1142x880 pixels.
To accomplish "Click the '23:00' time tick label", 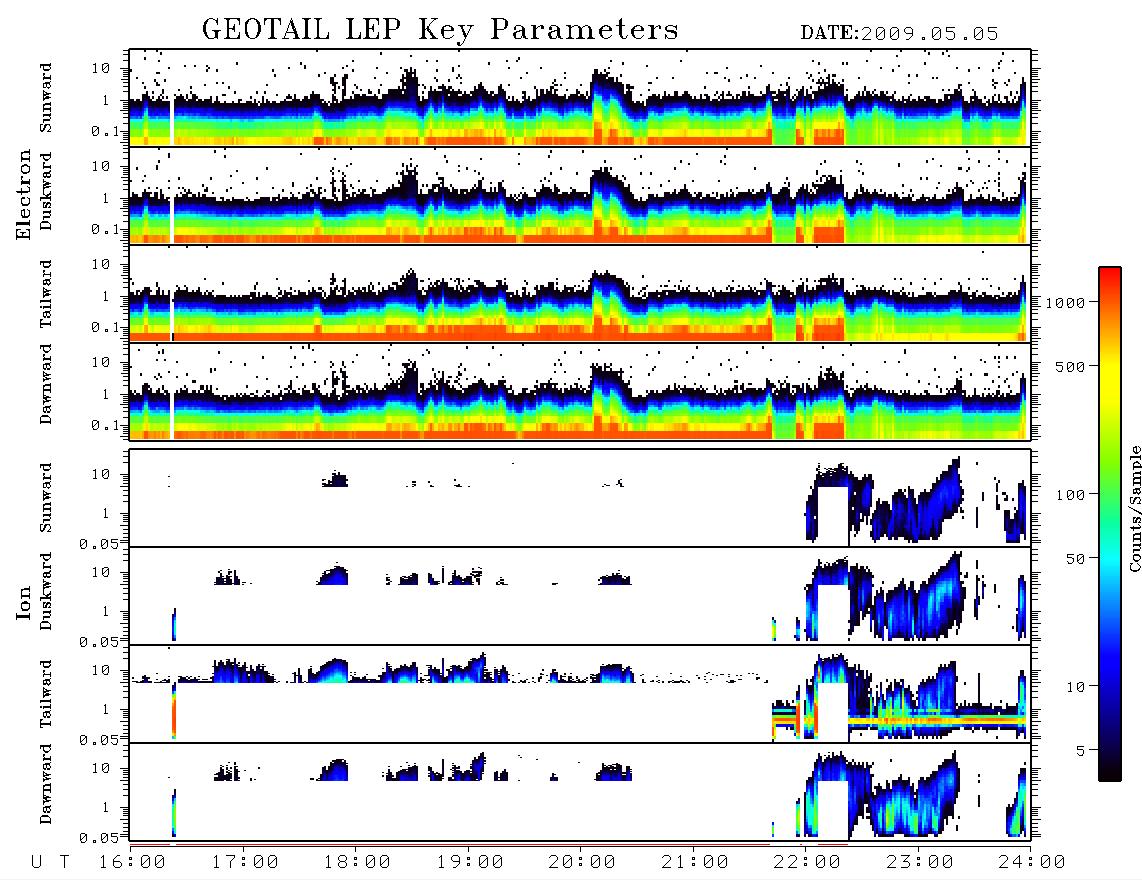I will 920,863.
